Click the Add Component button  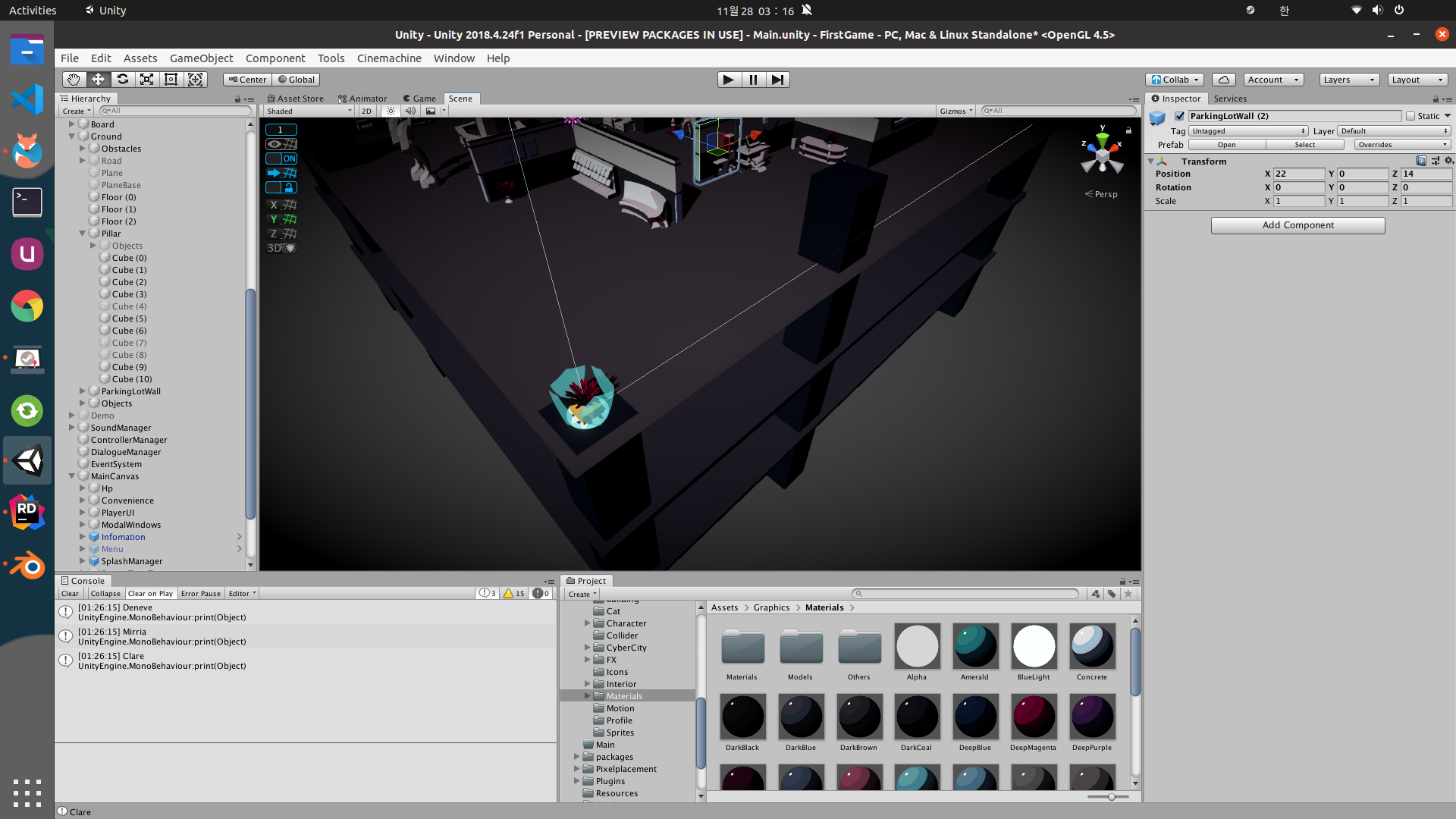tap(1298, 225)
